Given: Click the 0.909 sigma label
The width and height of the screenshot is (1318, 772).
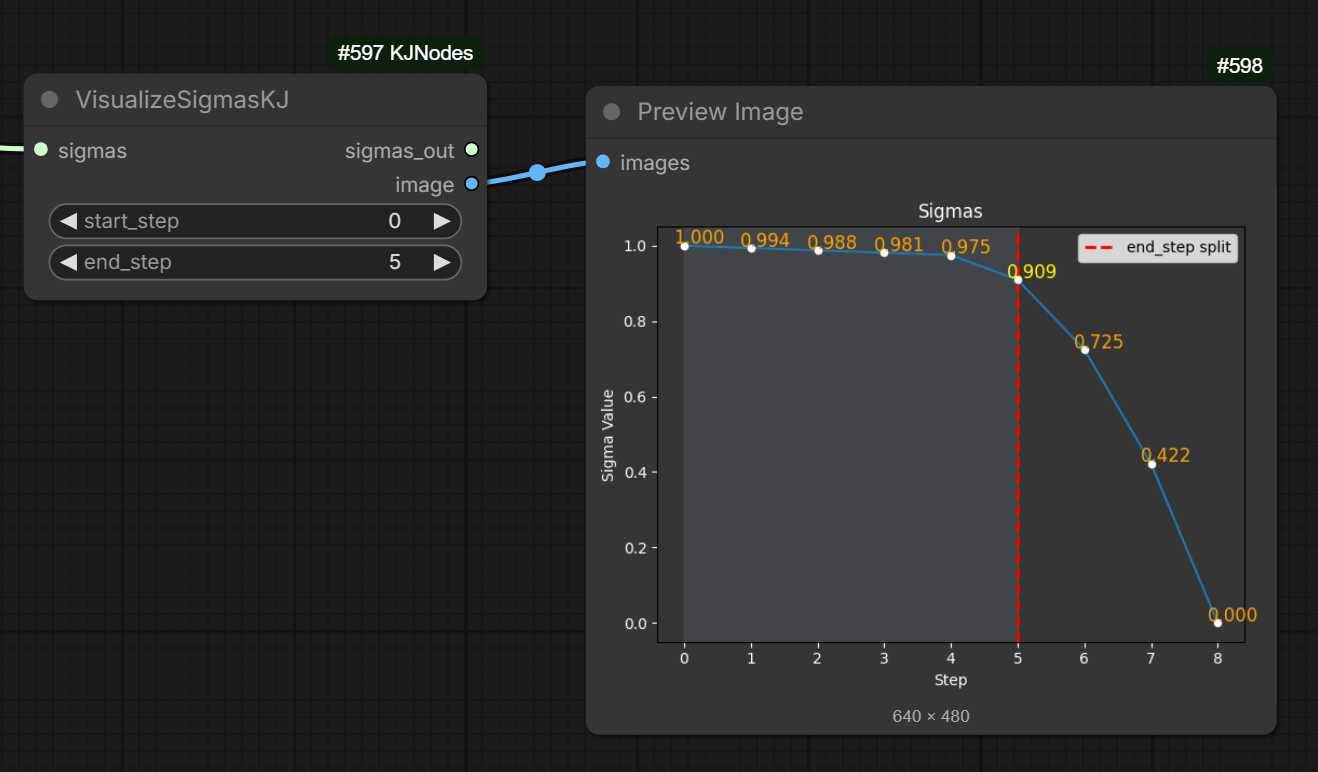Looking at the screenshot, I should click(x=1032, y=272).
